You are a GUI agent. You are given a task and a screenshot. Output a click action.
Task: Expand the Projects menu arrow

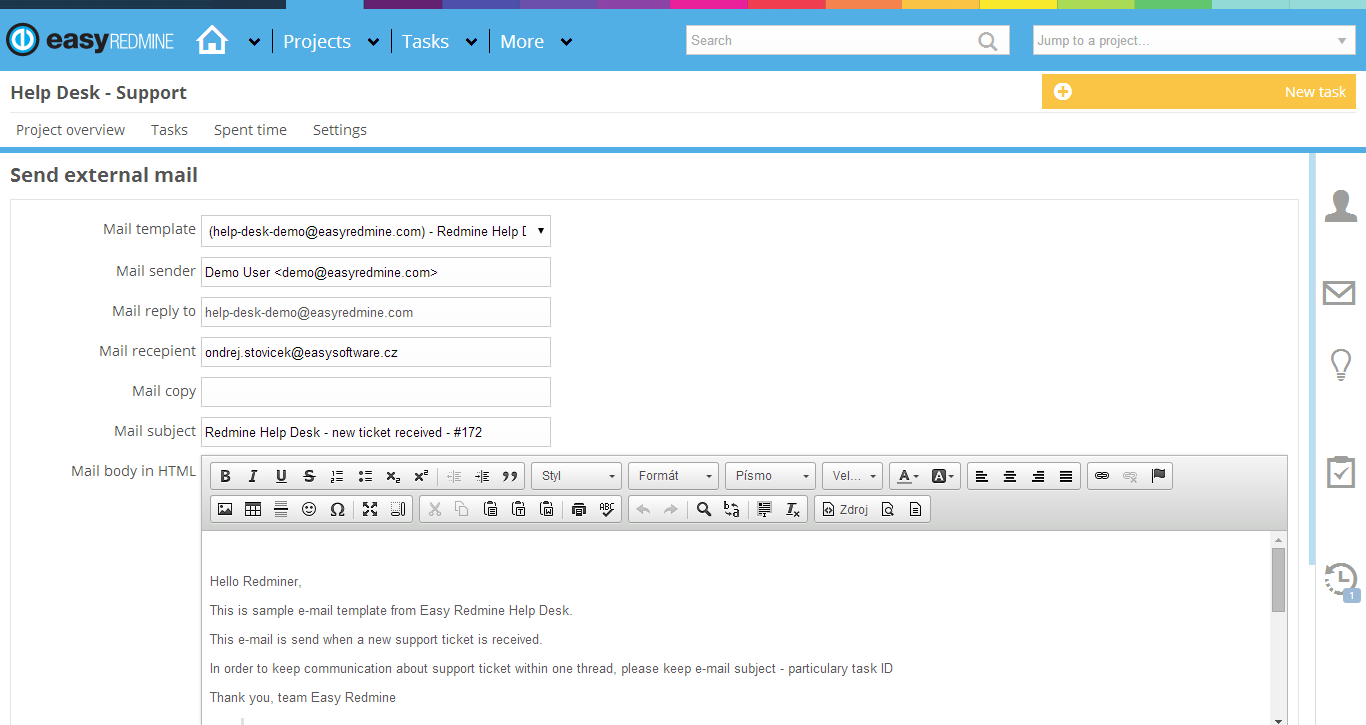tap(373, 42)
